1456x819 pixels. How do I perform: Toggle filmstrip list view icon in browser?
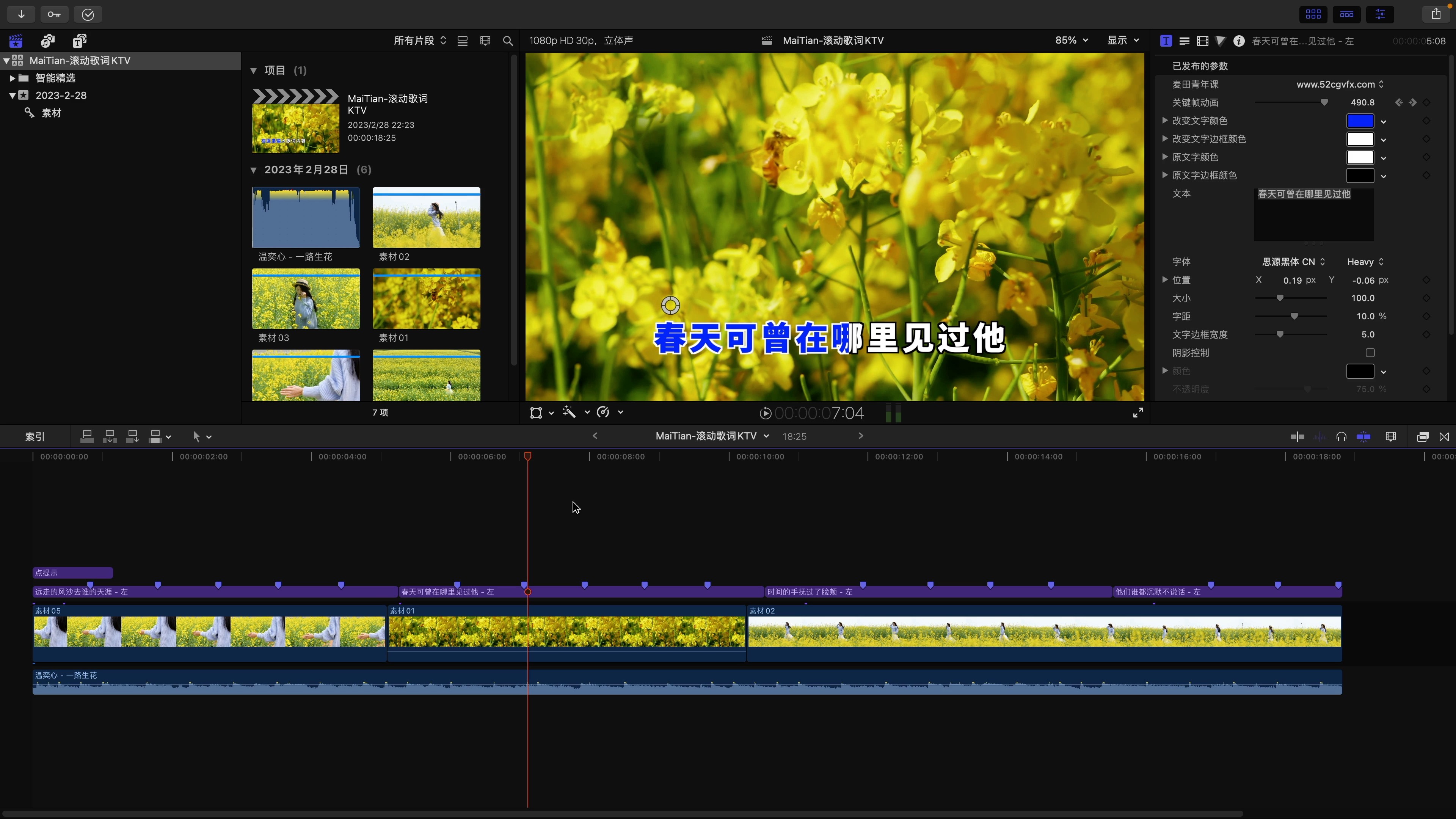point(462,41)
